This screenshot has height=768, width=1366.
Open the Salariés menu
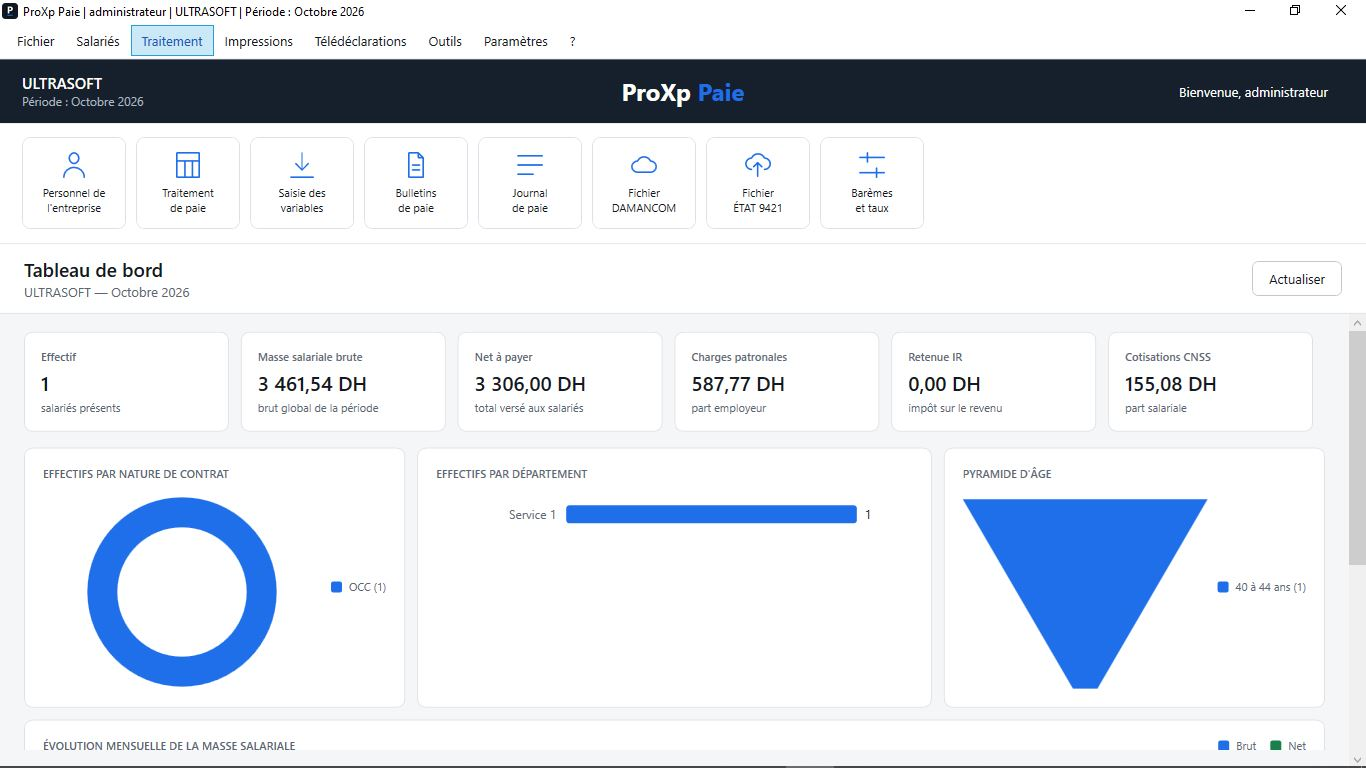point(98,41)
